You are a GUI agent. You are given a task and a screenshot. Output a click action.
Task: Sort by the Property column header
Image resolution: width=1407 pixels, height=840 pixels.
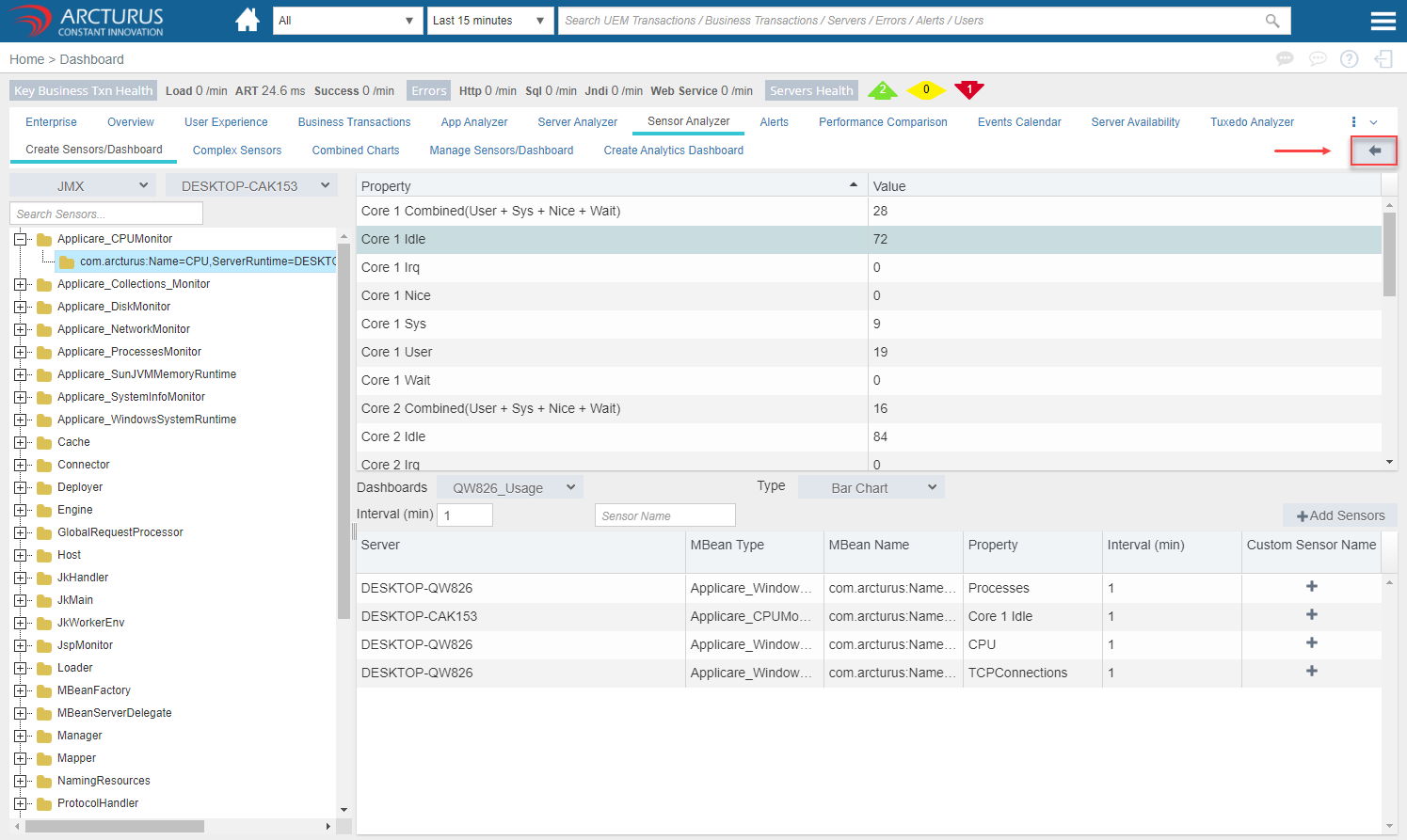[612, 186]
